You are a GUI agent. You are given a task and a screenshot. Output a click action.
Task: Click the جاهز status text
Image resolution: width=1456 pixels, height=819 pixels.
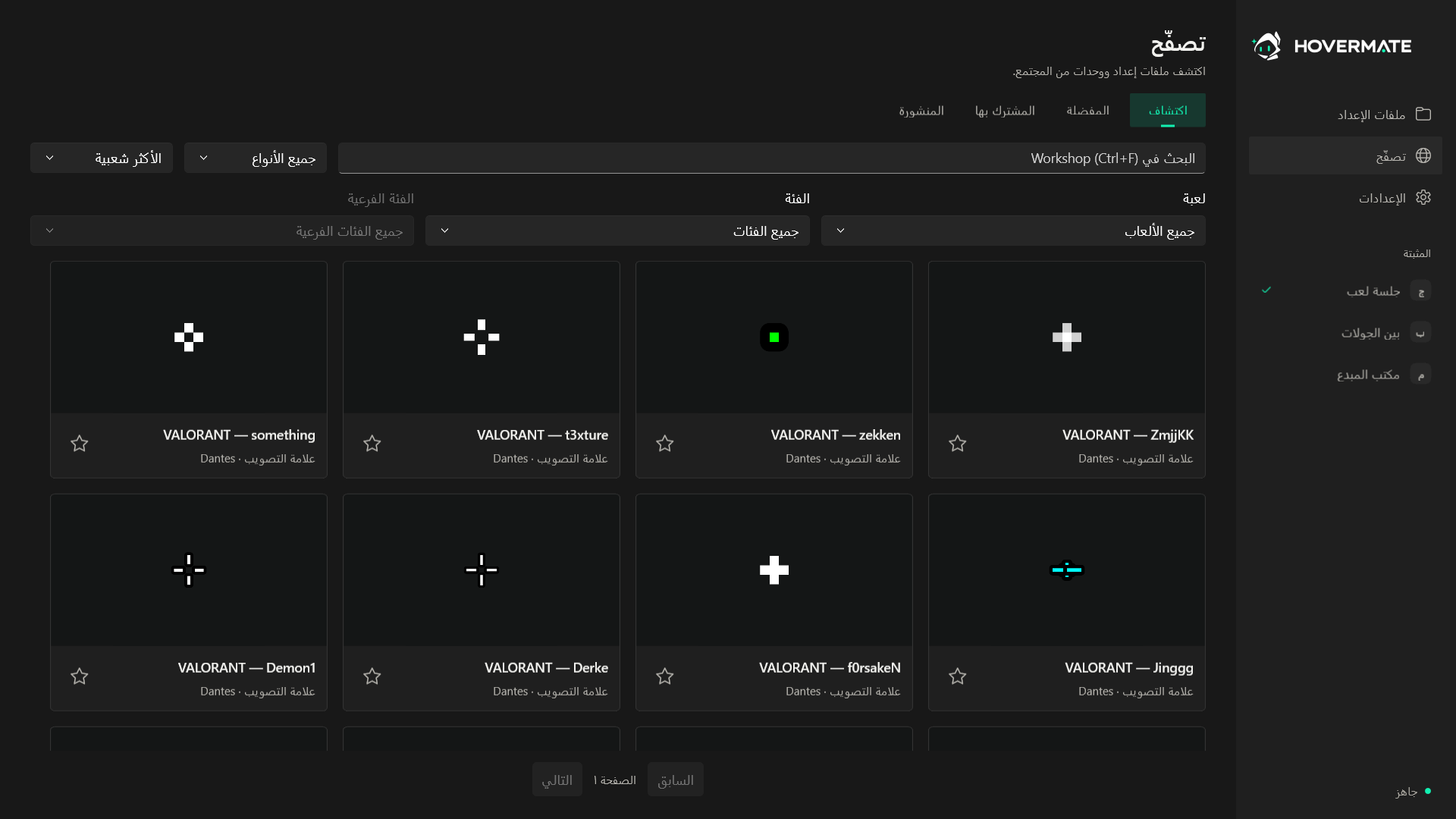(x=1407, y=792)
